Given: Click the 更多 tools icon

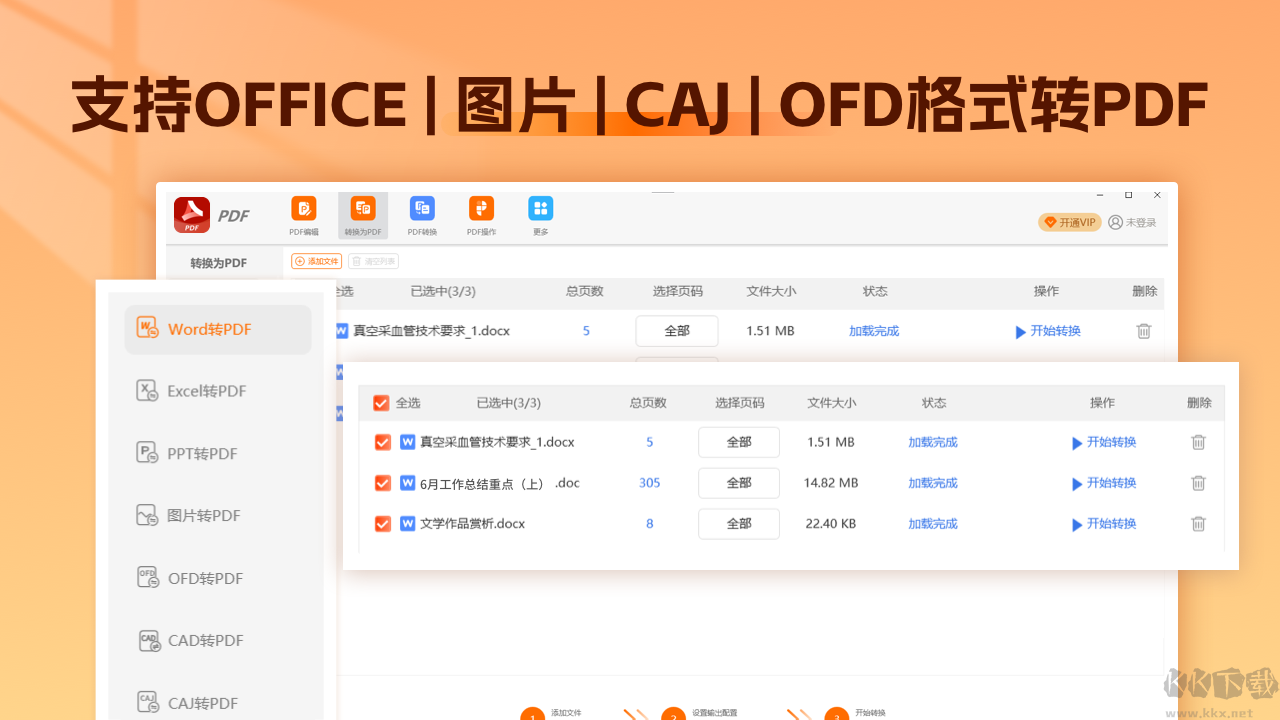Looking at the screenshot, I should (540, 214).
